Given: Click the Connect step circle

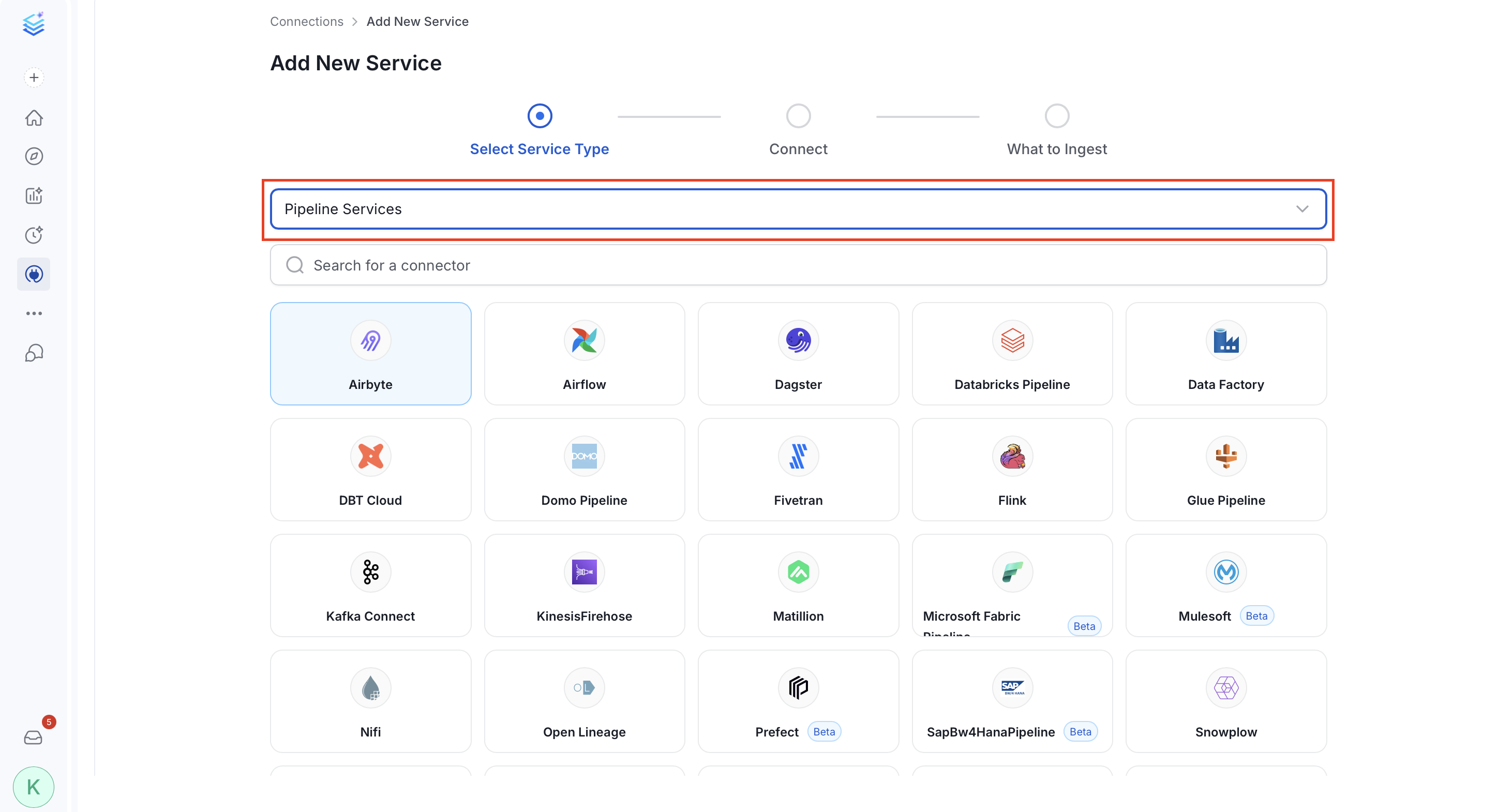Looking at the screenshot, I should coord(799,116).
